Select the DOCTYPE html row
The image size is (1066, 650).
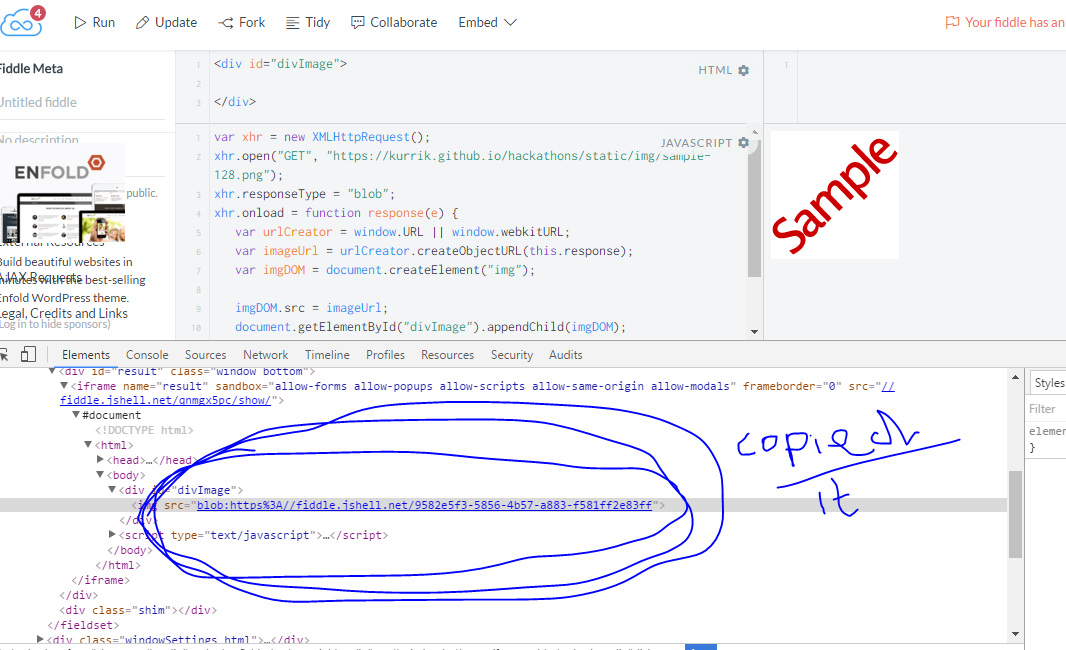144,430
